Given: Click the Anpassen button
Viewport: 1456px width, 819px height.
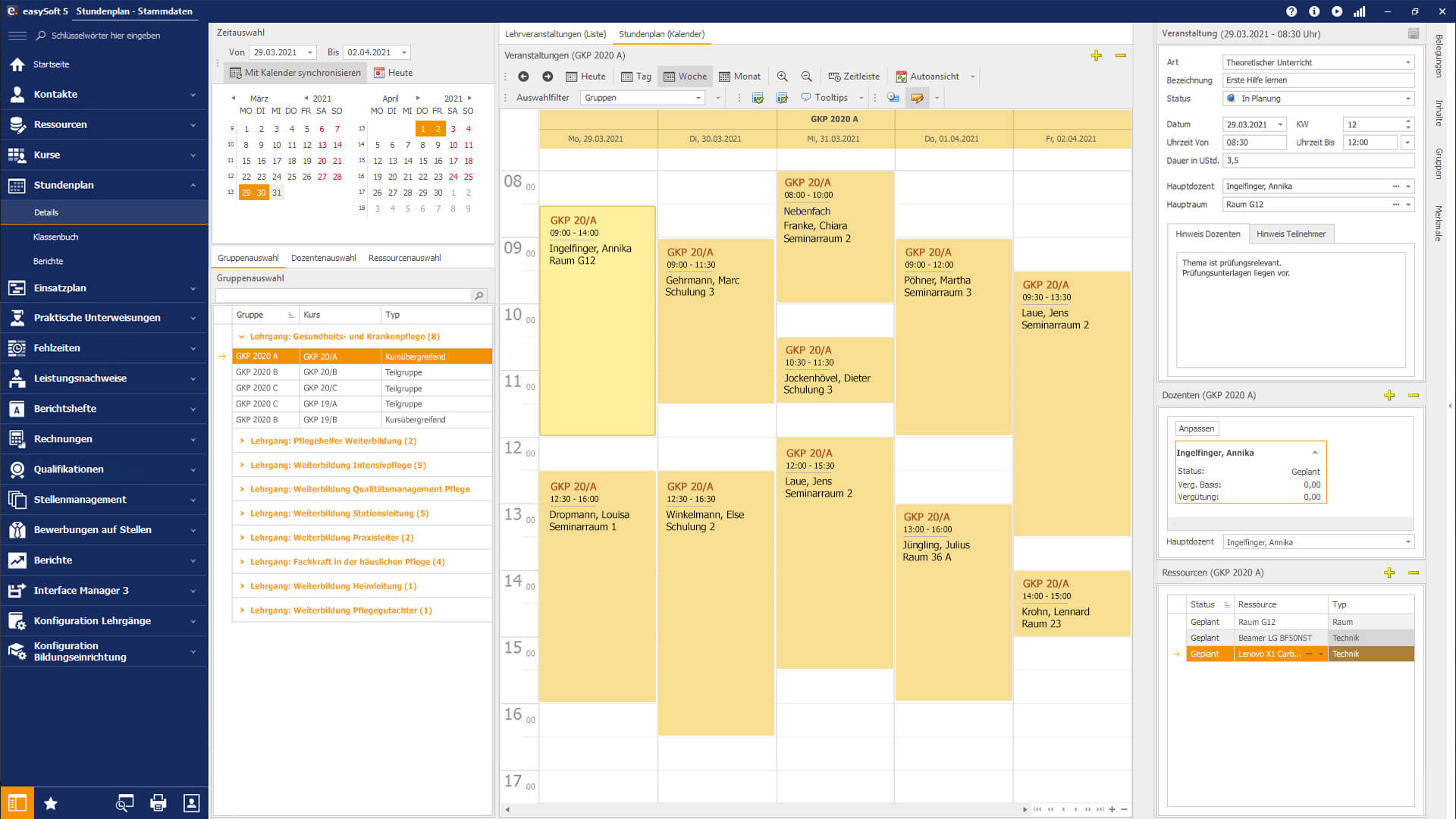Looking at the screenshot, I should tap(1196, 428).
